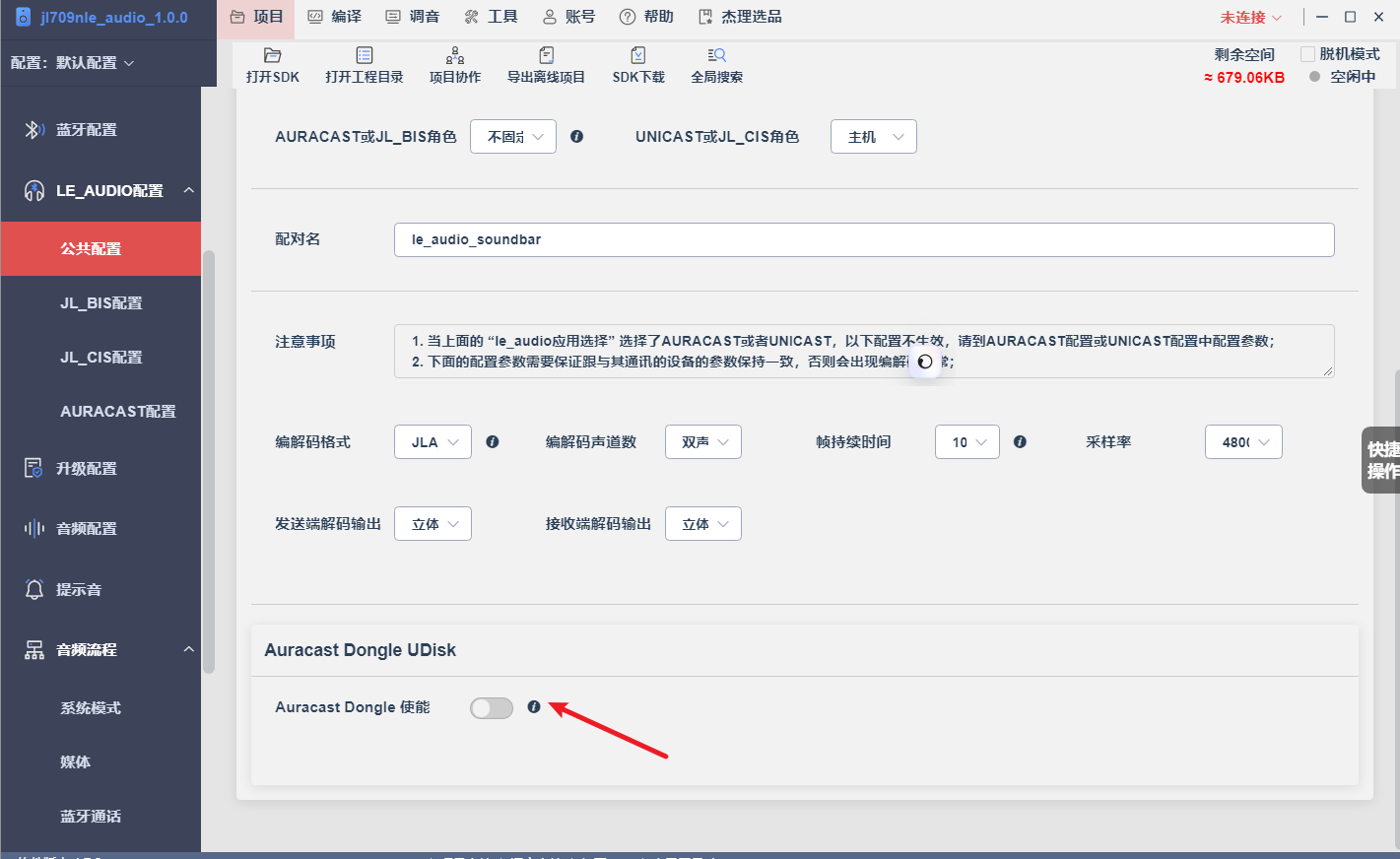
Task: Click info icon beside Auracast Dongle 使能
Action: tap(534, 706)
